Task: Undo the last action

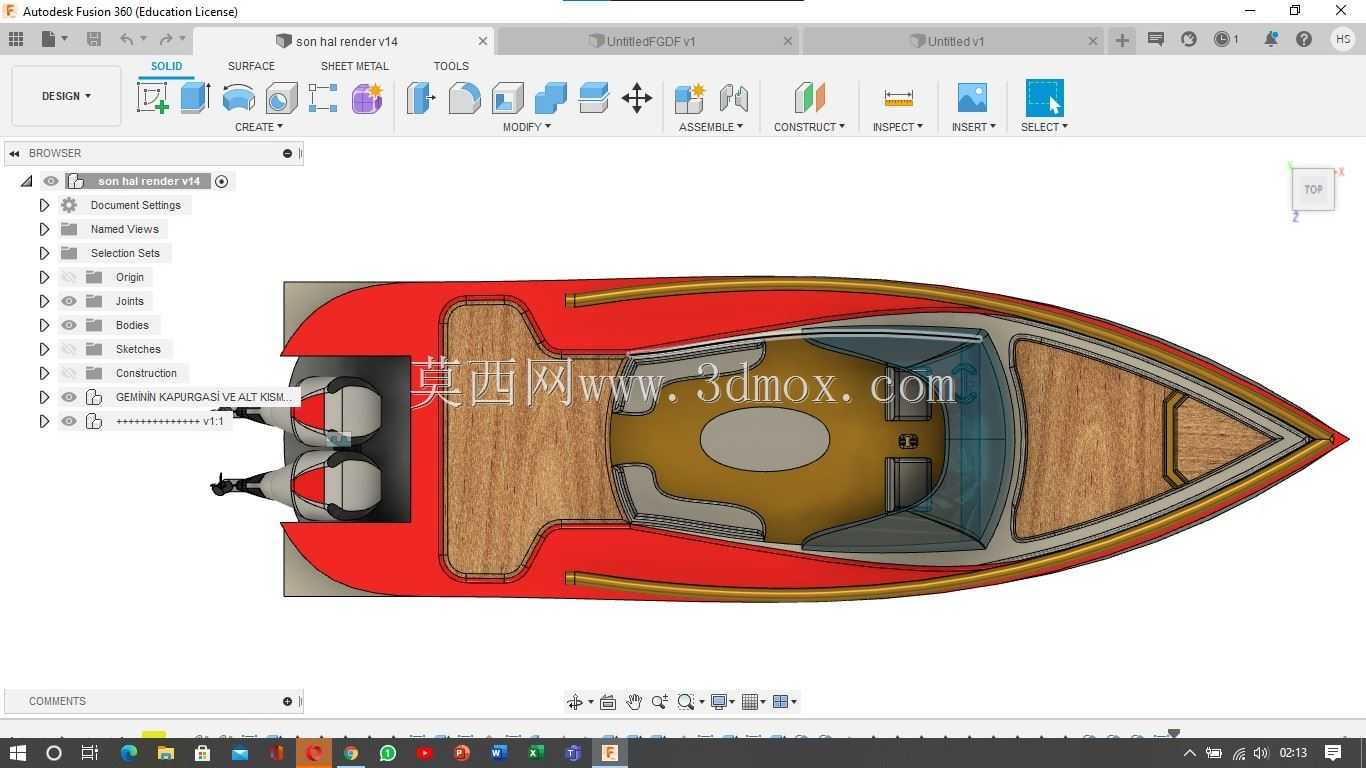Action: 126,40
